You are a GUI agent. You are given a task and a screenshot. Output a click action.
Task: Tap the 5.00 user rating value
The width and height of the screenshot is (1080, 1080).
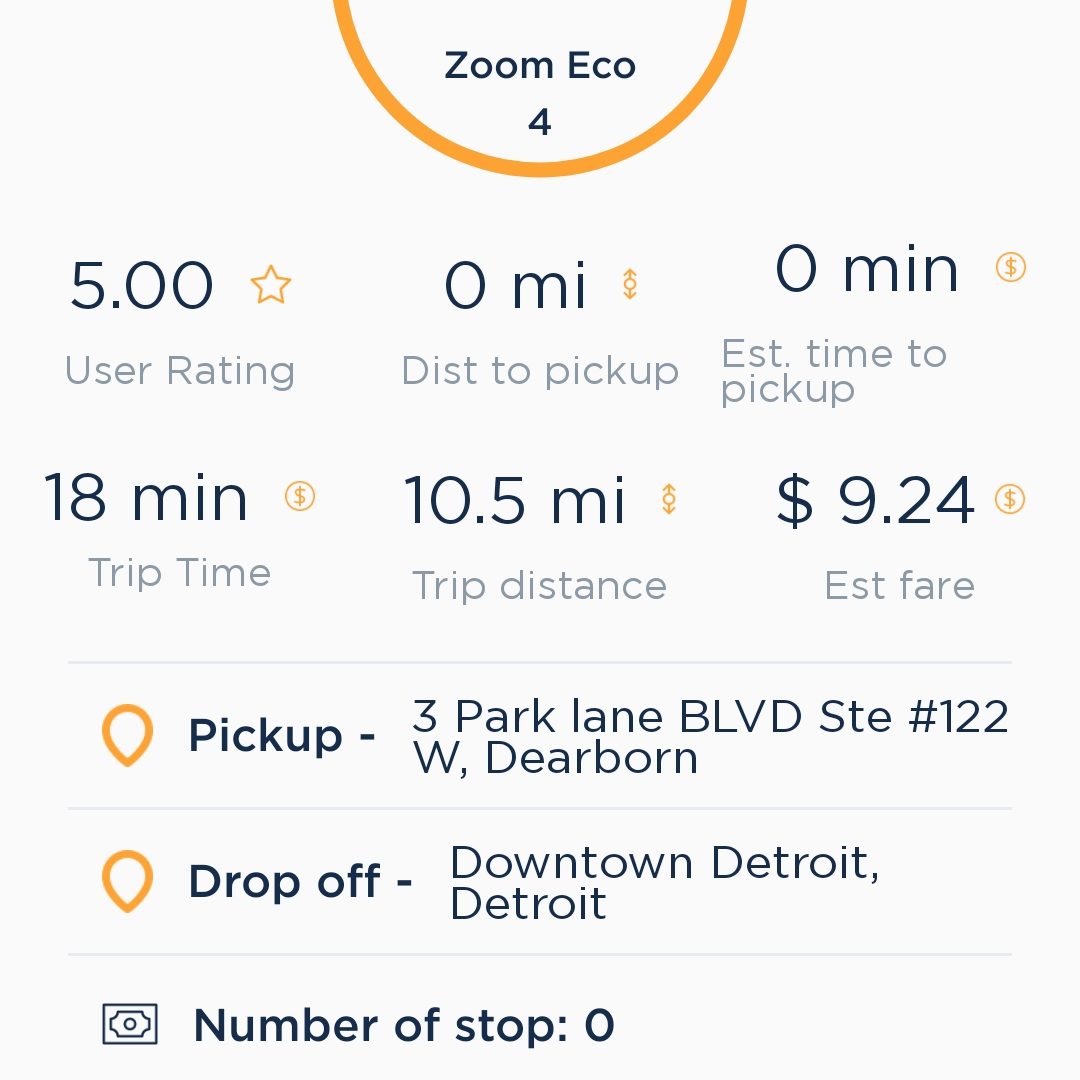[141, 285]
